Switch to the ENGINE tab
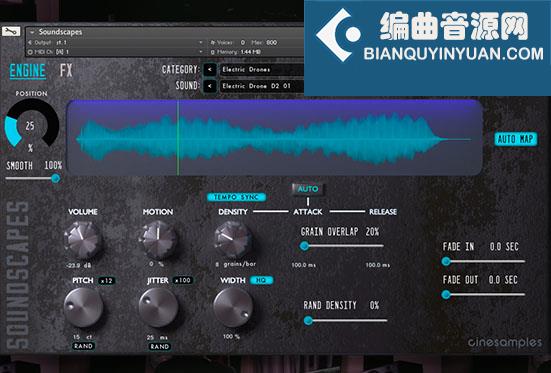The height and width of the screenshot is (373, 551). pyautogui.click(x=27, y=71)
